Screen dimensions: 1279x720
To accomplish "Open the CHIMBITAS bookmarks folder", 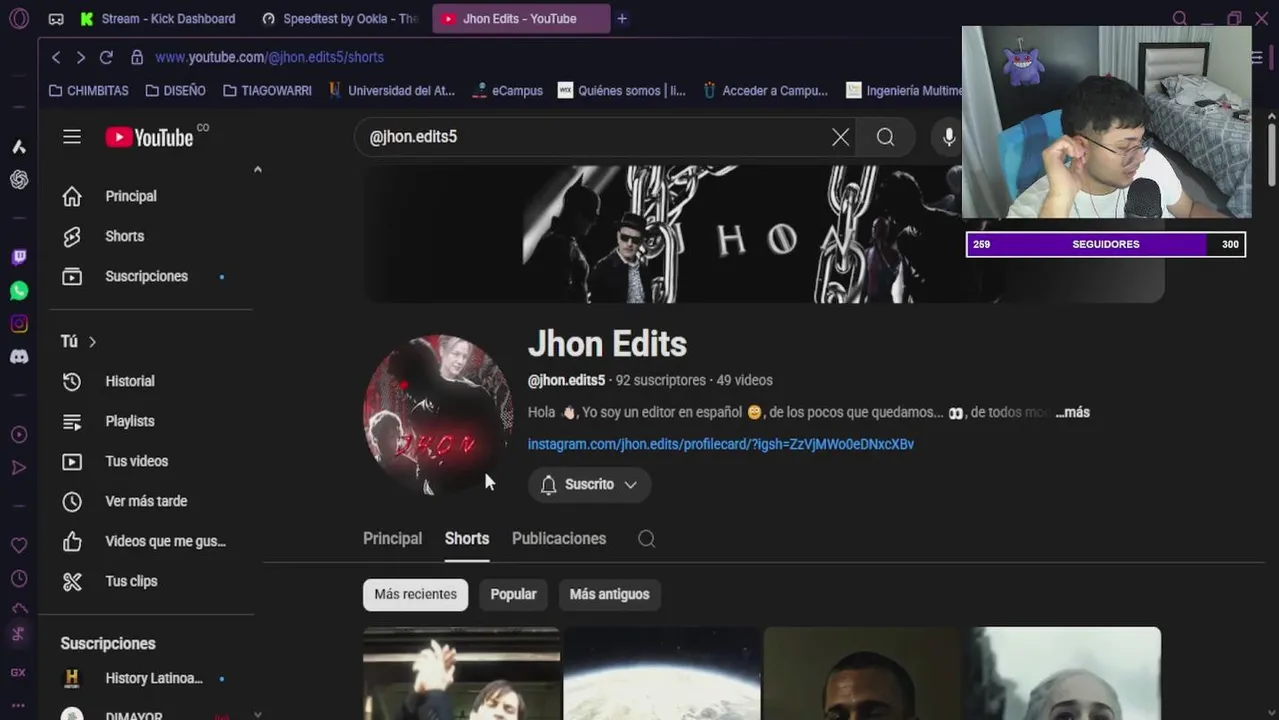I will pos(88,91).
